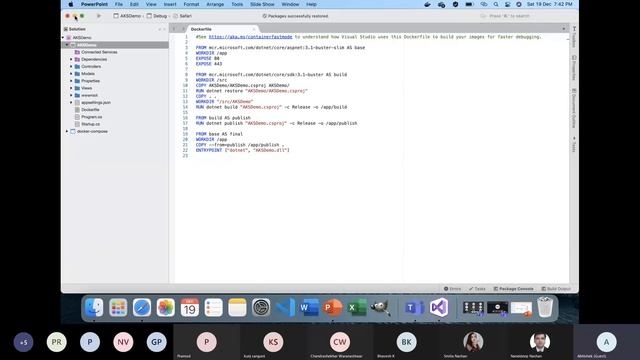This screenshot has width=640, height=360.
Task: Open the document tab list dropdown arrow
Action: tap(564, 29)
